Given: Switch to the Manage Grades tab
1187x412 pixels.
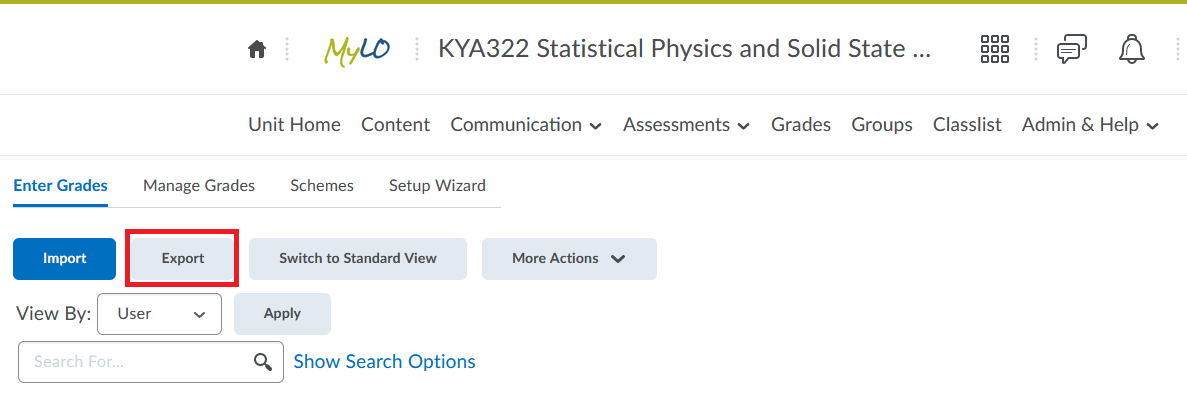Looking at the screenshot, I should point(199,186).
